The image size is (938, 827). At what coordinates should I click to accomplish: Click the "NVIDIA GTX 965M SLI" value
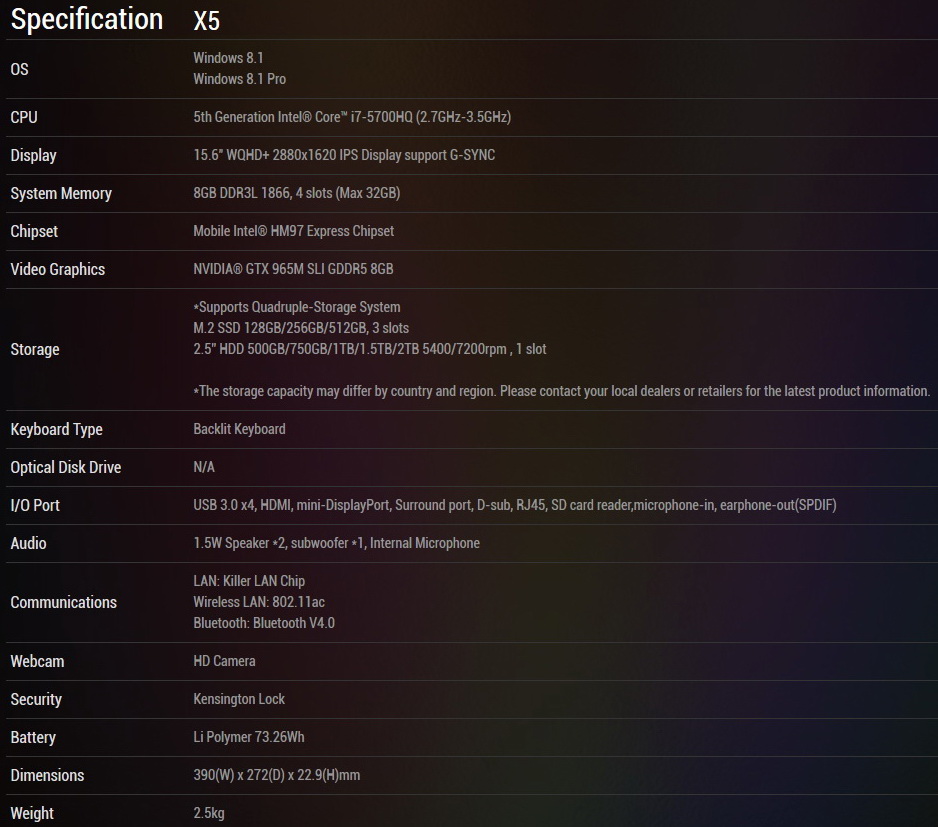(293, 269)
